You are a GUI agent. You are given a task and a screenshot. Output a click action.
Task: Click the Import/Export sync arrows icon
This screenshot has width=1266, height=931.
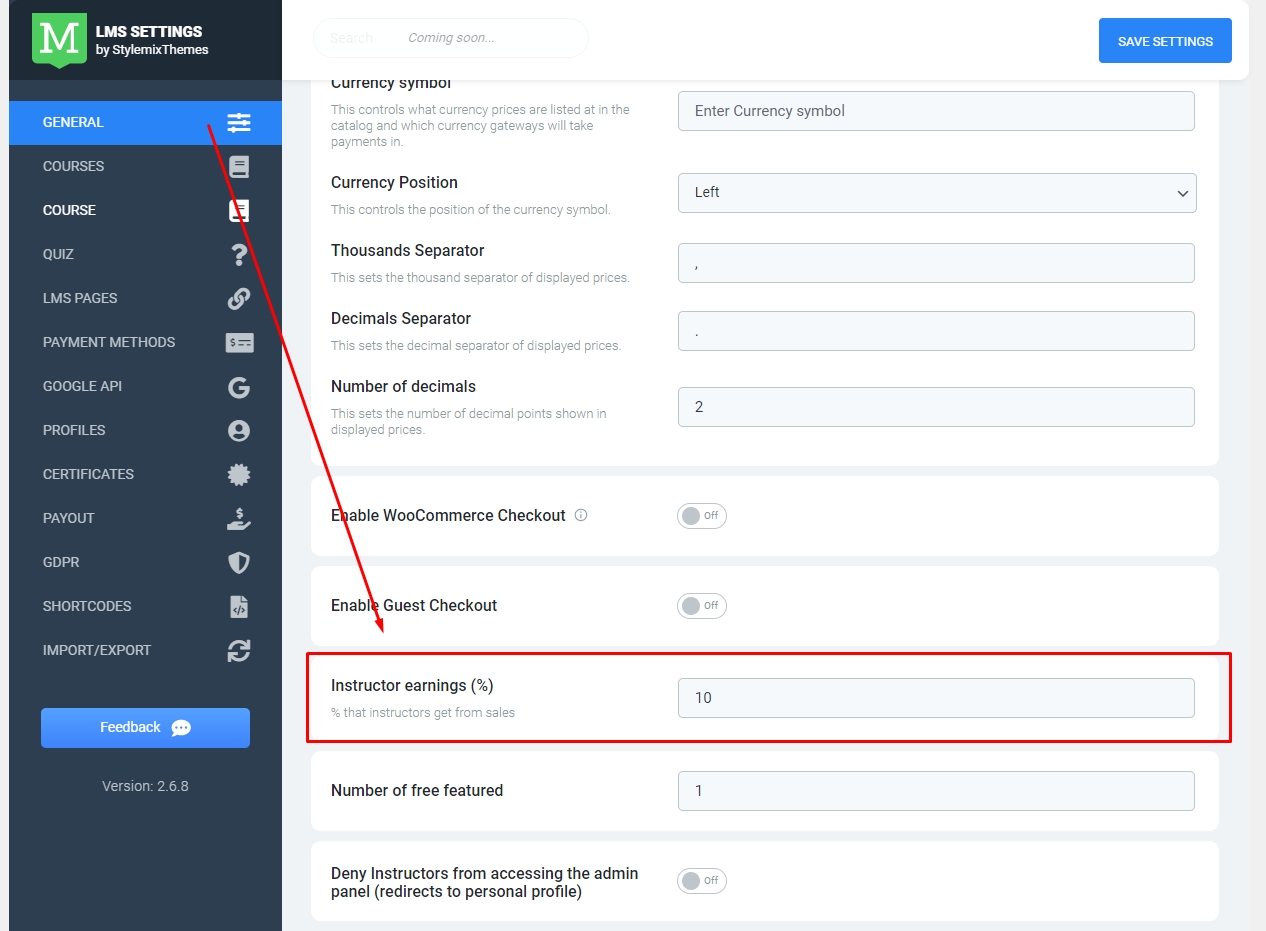238,651
